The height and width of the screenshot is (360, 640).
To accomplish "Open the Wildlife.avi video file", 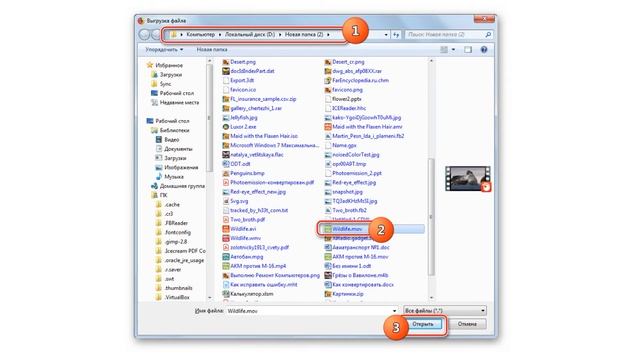I will click(240, 229).
